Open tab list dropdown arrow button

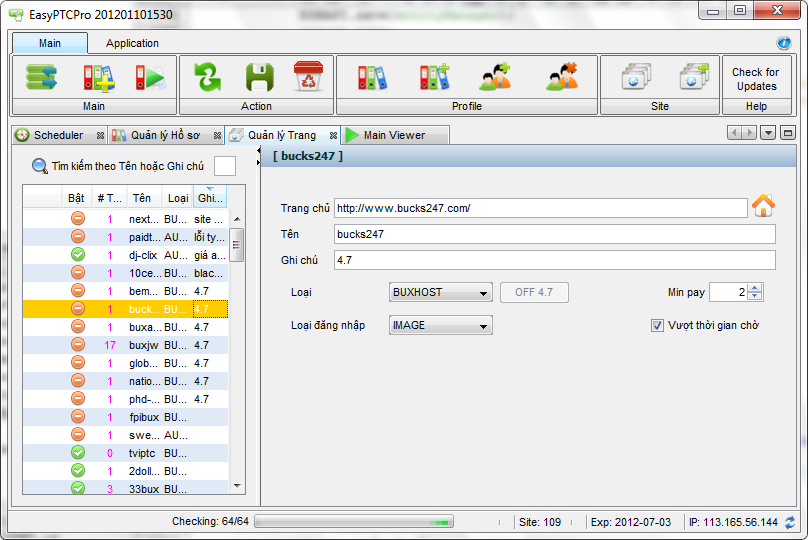point(768,133)
